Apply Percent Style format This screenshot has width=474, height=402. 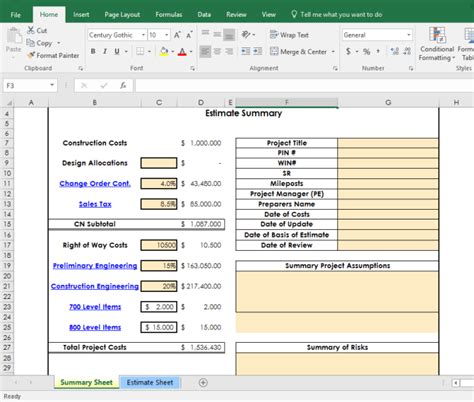[x=367, y=51]
